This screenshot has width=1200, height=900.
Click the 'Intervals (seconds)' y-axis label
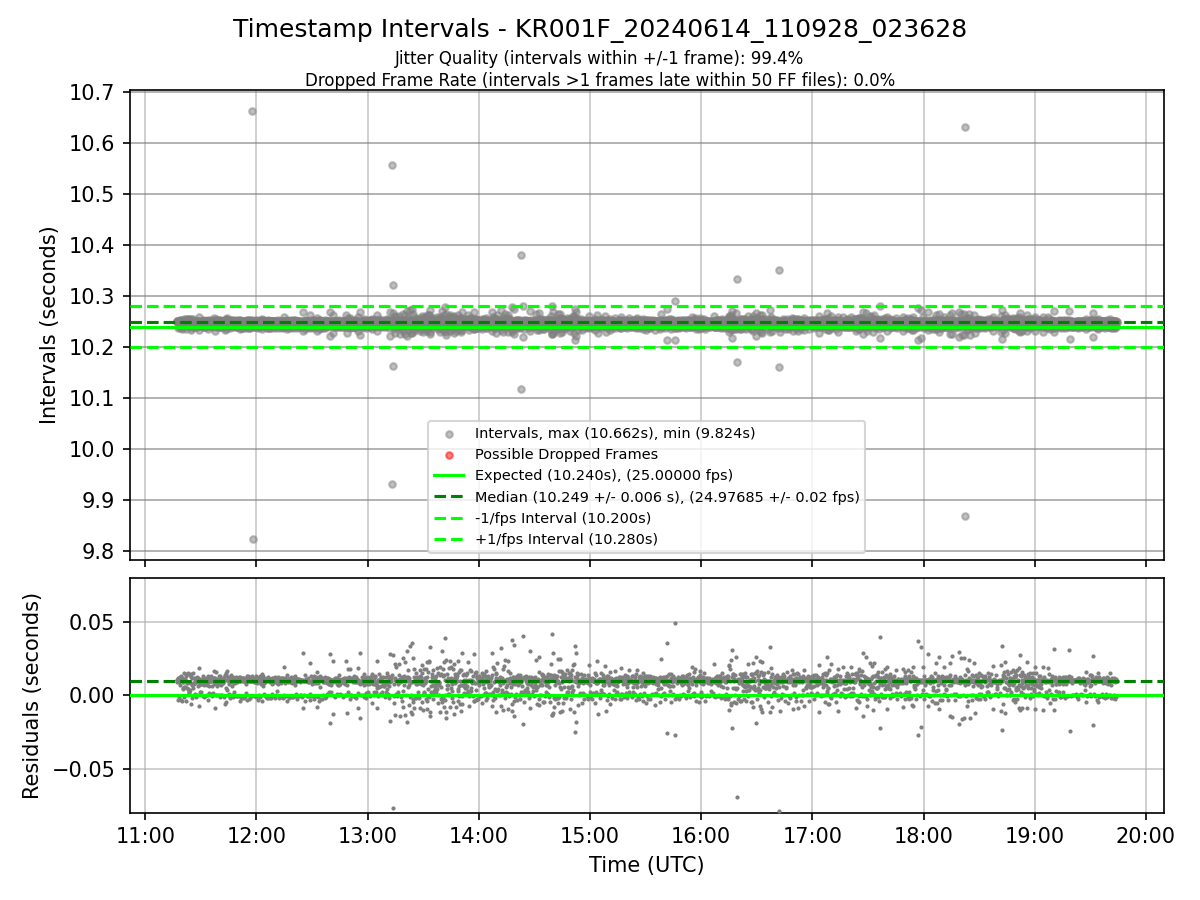[x=49, y=325]
